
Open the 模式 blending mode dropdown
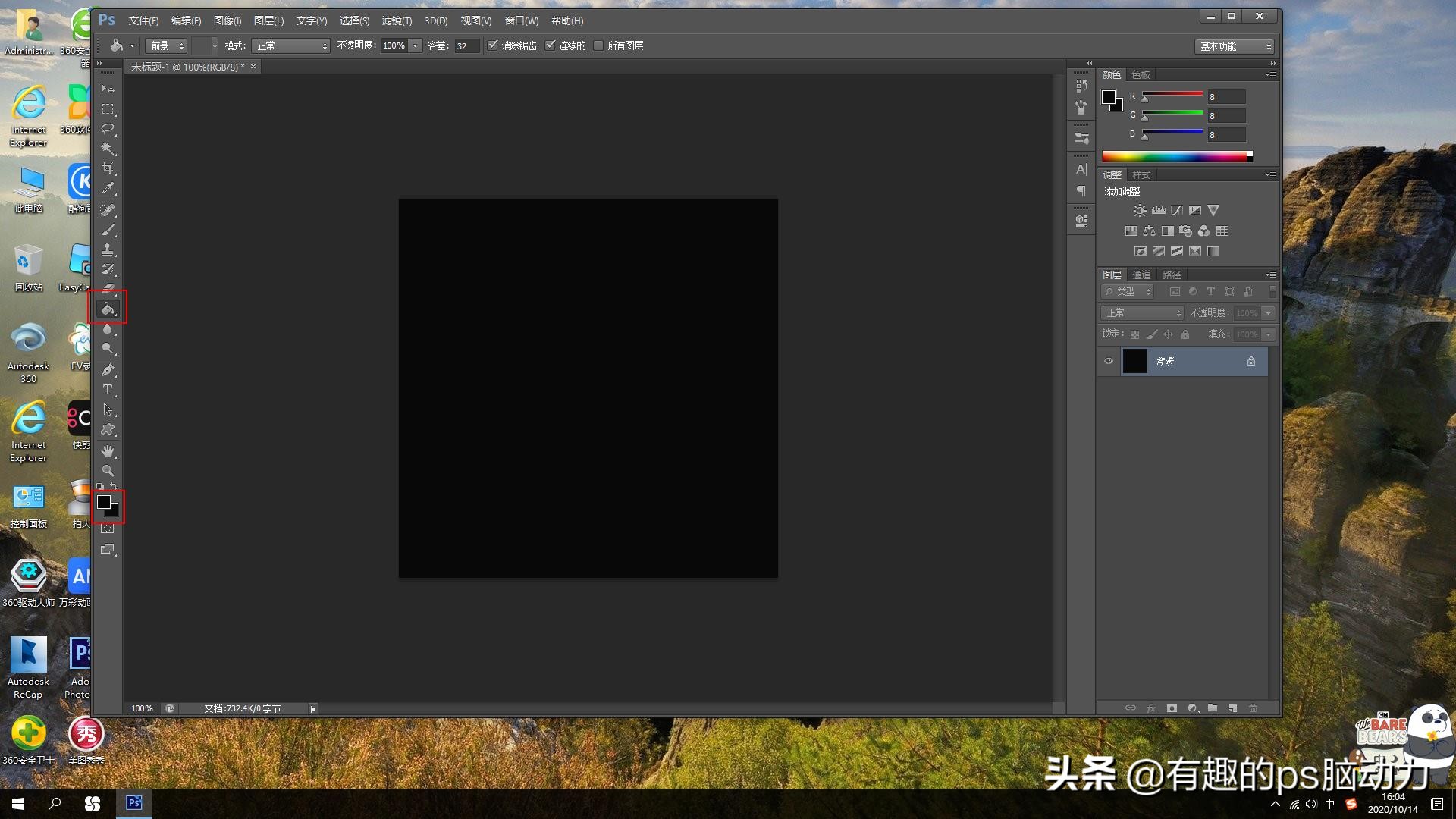(291, 46)
